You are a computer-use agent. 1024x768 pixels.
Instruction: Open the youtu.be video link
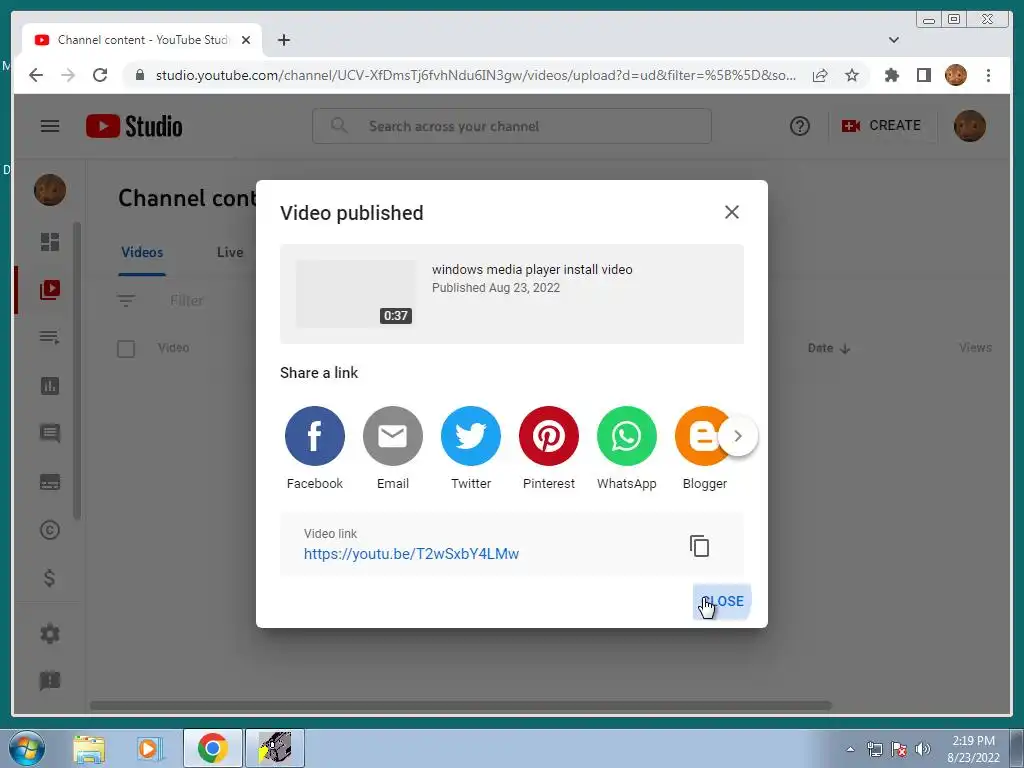click(x=411, y=554)
